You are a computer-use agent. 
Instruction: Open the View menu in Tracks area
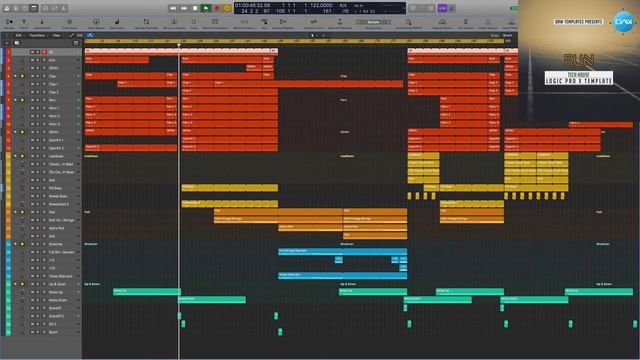(x=56, y=36)
